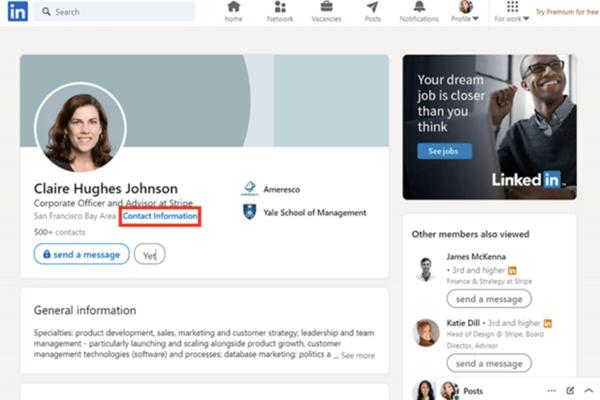Click the compose new message icon
This screenshot has width=600, height=400.
coord(570,391)
